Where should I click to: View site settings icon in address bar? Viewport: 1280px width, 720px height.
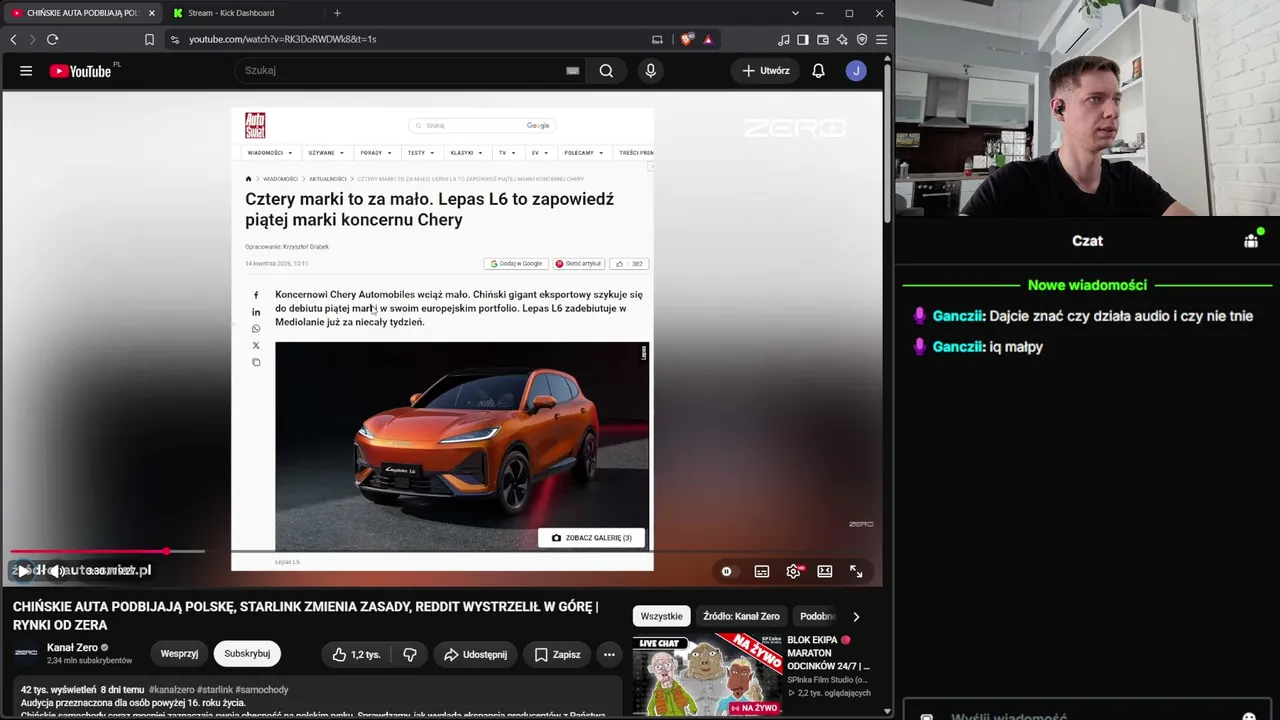point(175,39)
